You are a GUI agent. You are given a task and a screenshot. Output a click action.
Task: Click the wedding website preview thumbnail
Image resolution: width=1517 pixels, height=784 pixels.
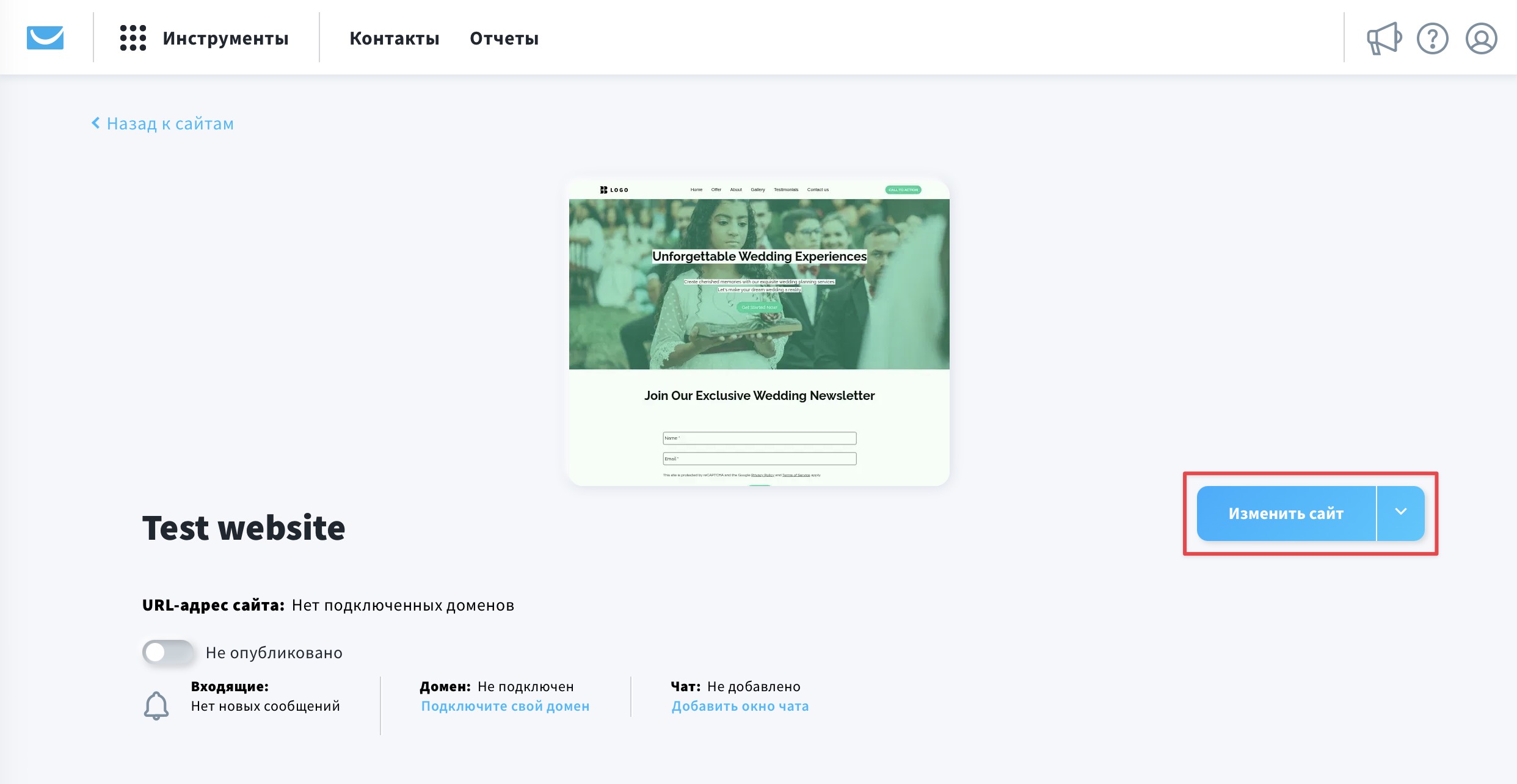coord(759,333)
